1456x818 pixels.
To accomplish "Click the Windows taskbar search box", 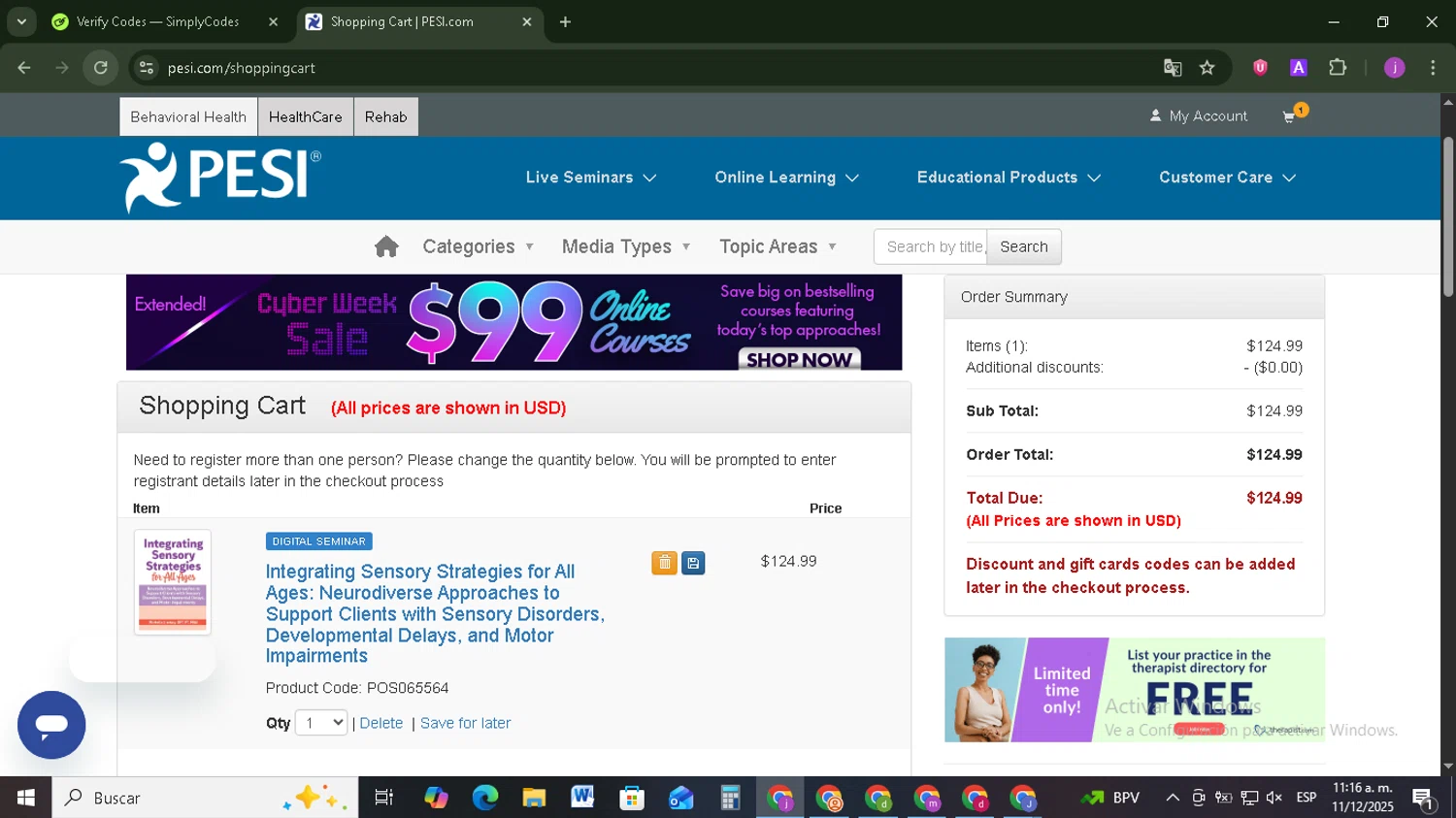I will click(205, 798).
